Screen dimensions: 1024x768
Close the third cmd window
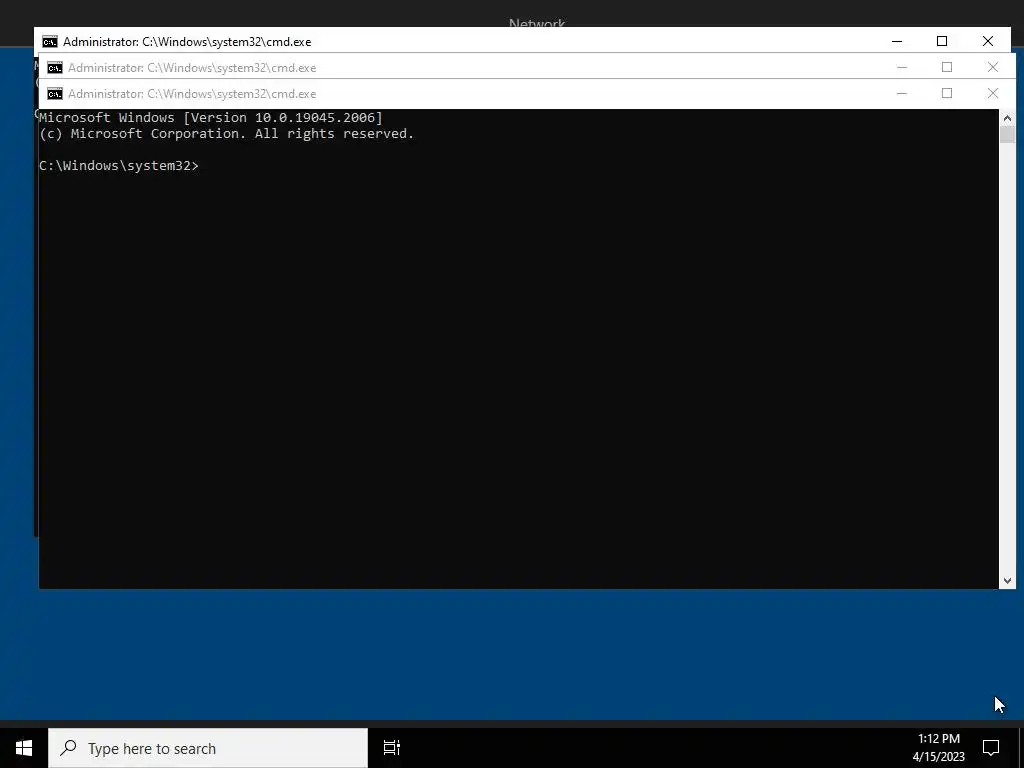tap(993, 93)
